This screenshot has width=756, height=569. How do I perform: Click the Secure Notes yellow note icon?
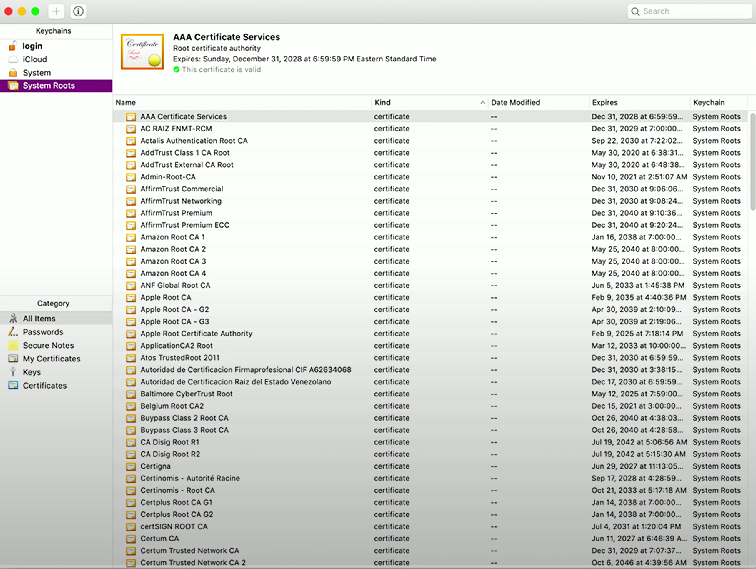click(13, 345)
